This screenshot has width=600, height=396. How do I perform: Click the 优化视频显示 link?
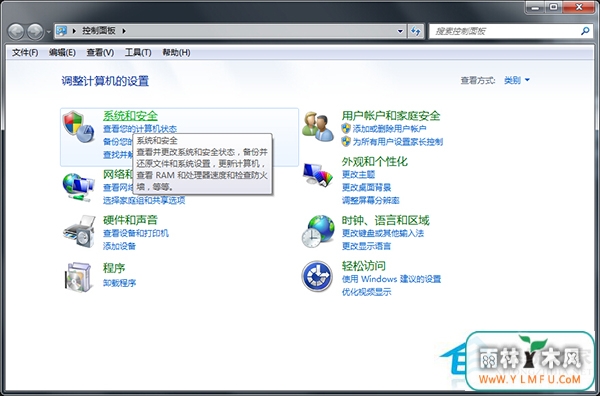(x=366, y=292)
